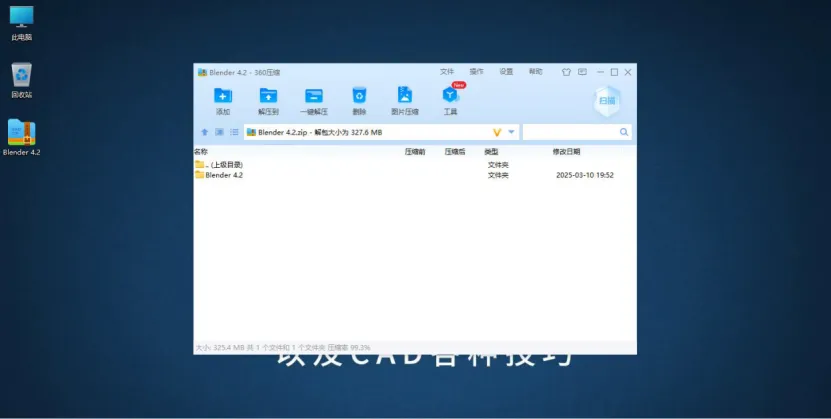The image size is (831, 419).
Task: Sort by the 压缩后 column header
Action: click(455, 151)
